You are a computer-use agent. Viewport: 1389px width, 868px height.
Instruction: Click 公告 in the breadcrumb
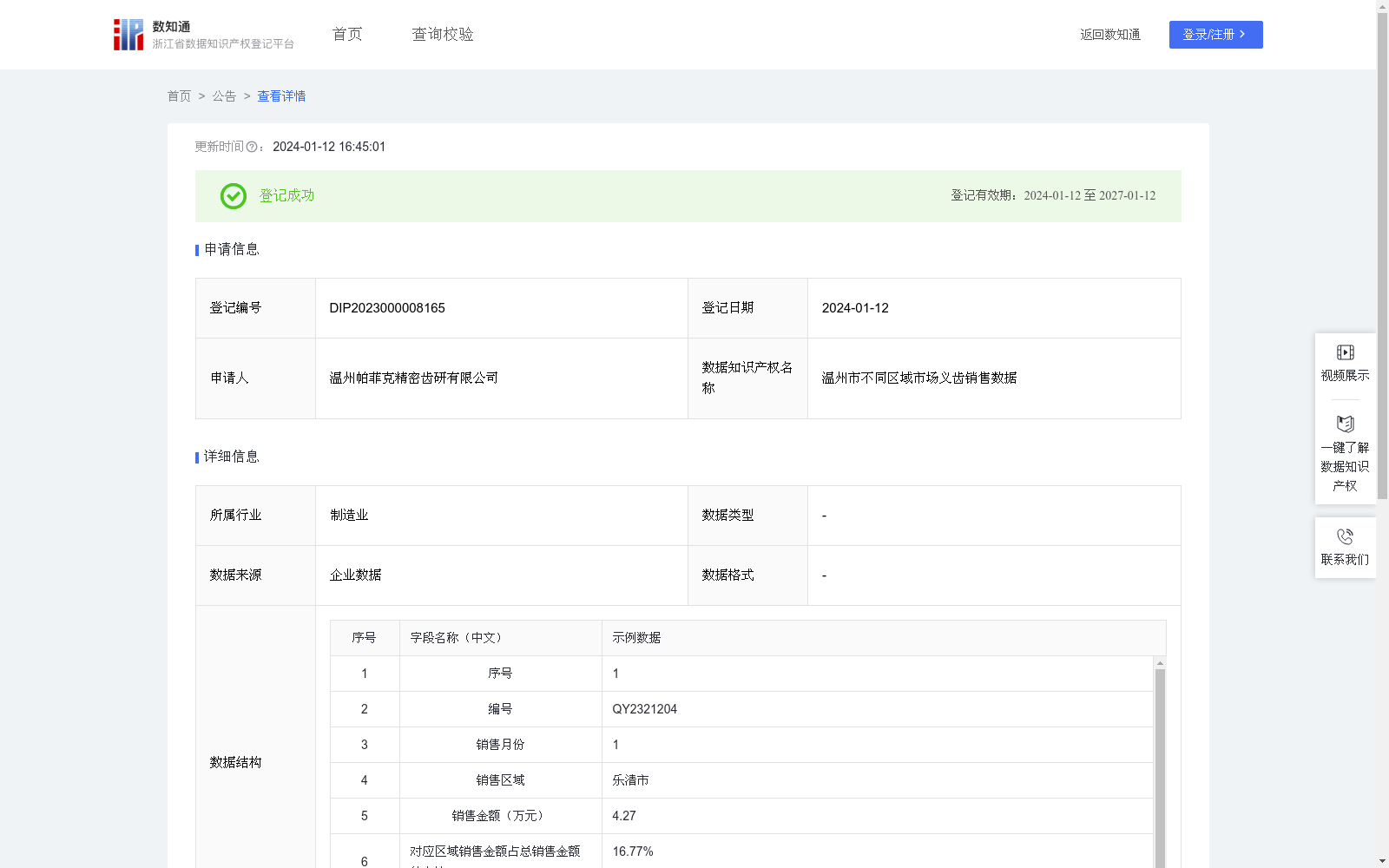coord(224,96)
